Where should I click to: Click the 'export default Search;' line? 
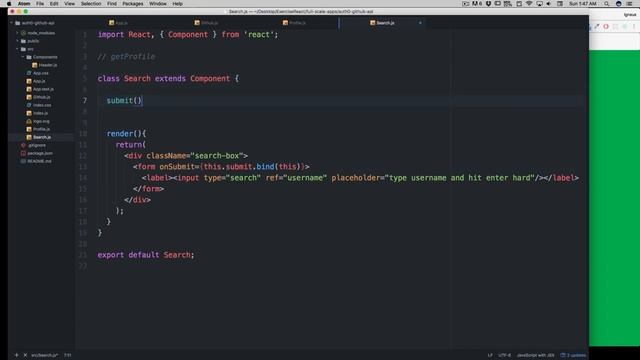pos(146,255)
